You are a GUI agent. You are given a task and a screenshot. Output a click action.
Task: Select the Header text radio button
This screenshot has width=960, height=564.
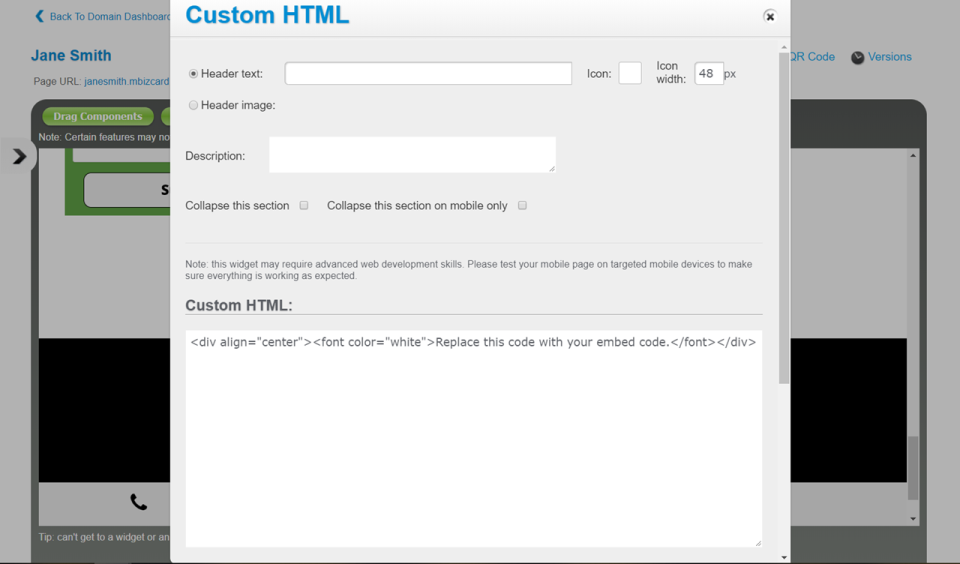point(193,73)
